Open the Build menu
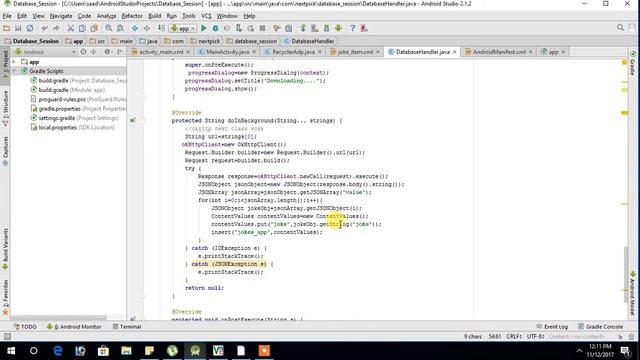The width and height of the screenshot is (640, 360). pos(154,16)
